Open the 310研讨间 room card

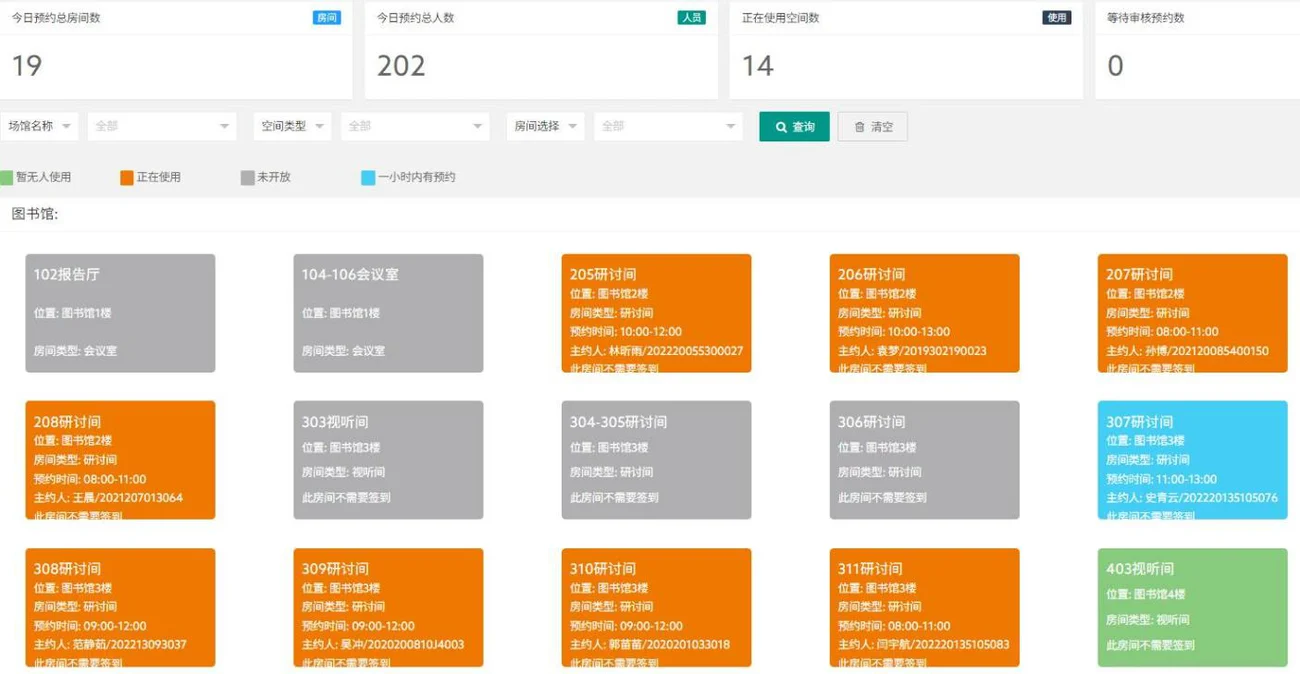point(656,607)
